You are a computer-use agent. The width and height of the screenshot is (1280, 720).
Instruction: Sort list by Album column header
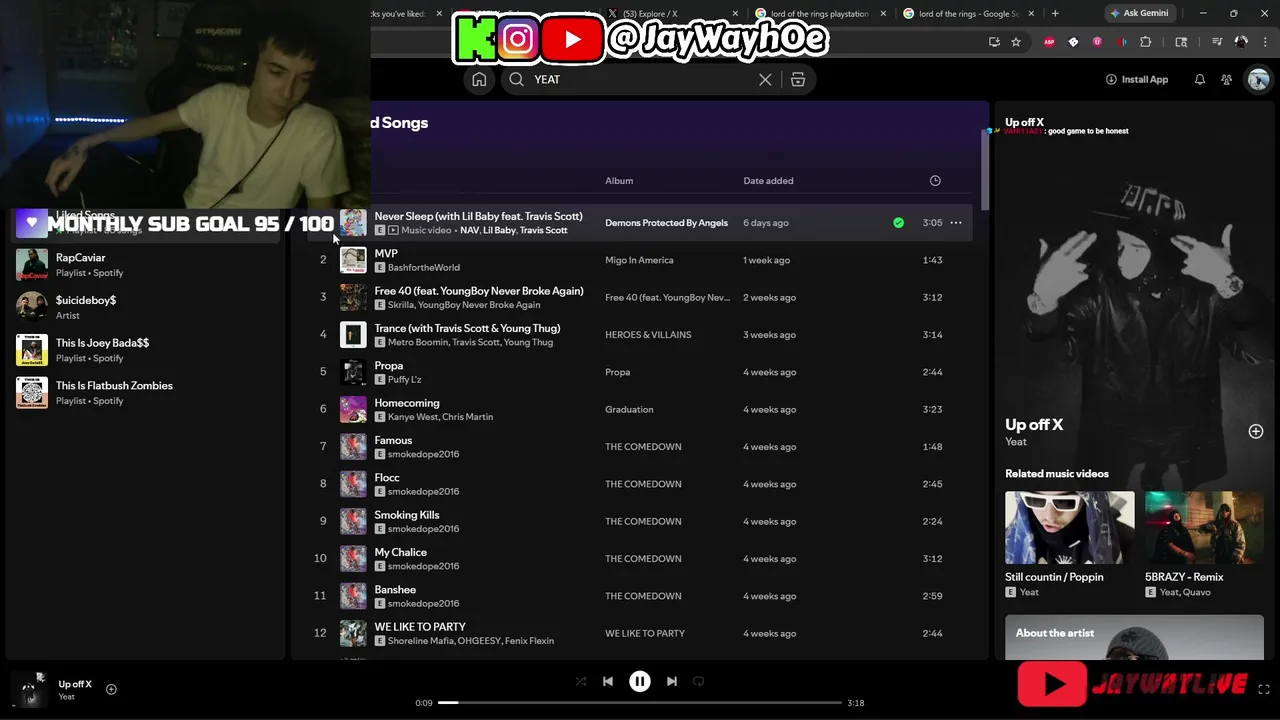click(619, 181)
